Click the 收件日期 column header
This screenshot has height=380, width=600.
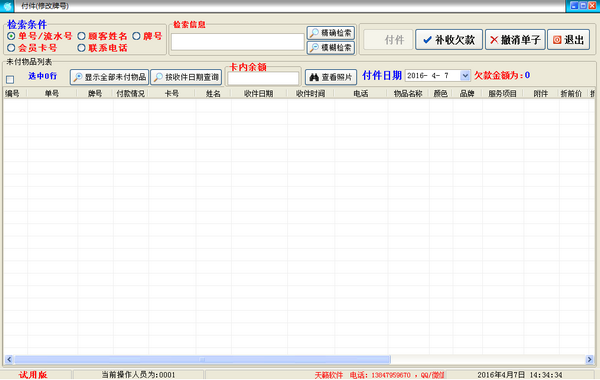pos(259,93)
